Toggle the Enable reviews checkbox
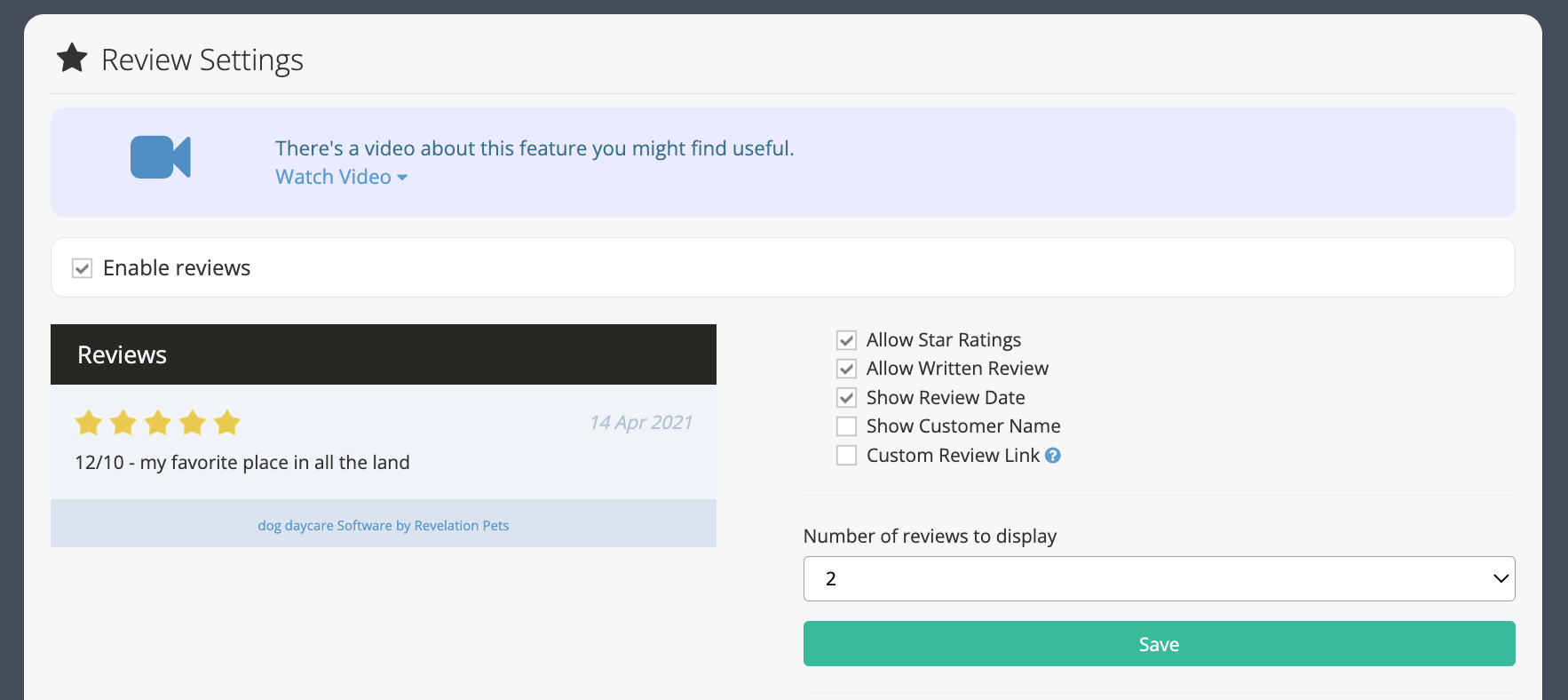 [x=82, y=268]
